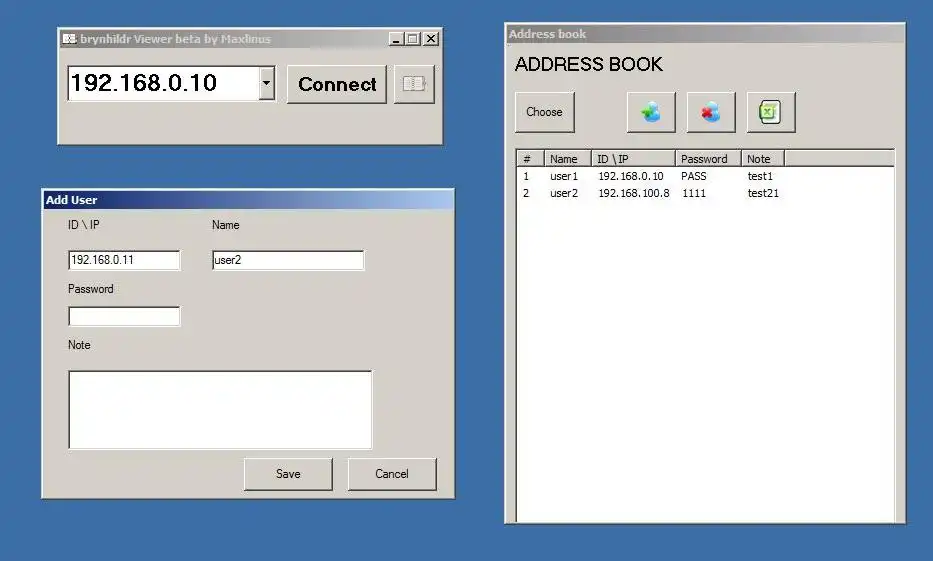Focus the Name field containing user2
933x561 pixels.
[288, 260]
